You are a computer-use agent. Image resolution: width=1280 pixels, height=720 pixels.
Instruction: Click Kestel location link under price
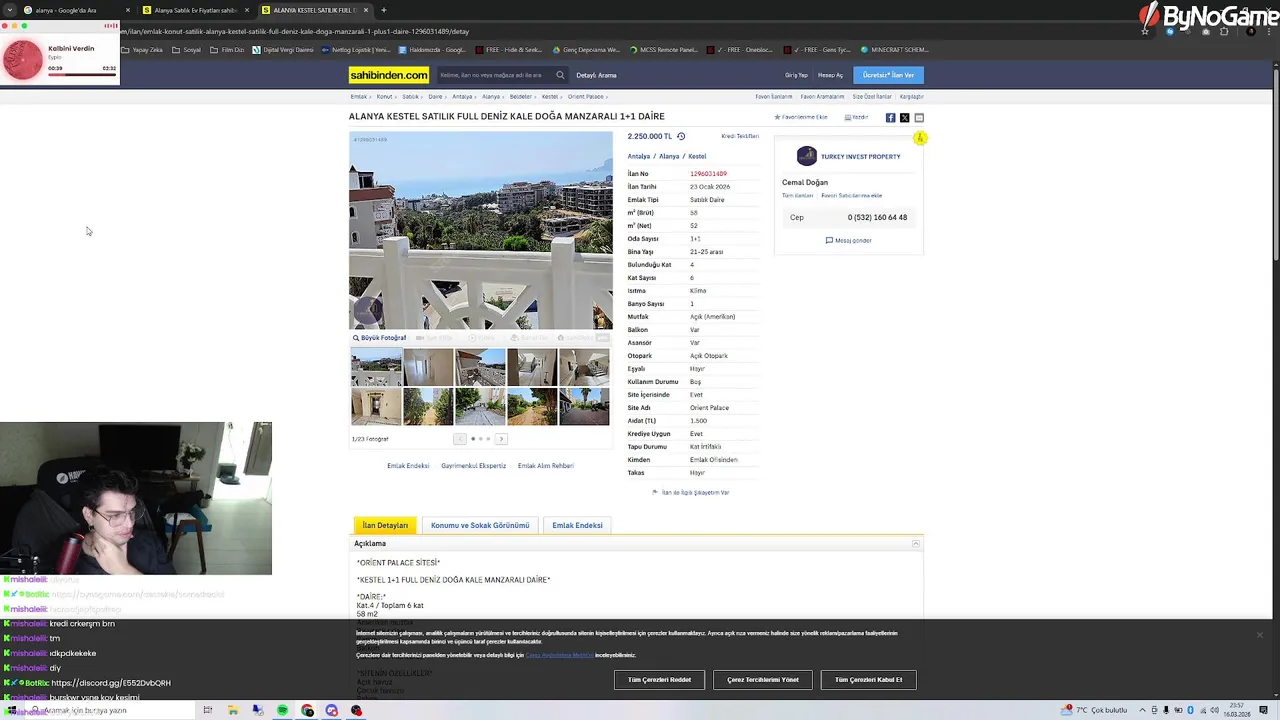pos(697,156)
